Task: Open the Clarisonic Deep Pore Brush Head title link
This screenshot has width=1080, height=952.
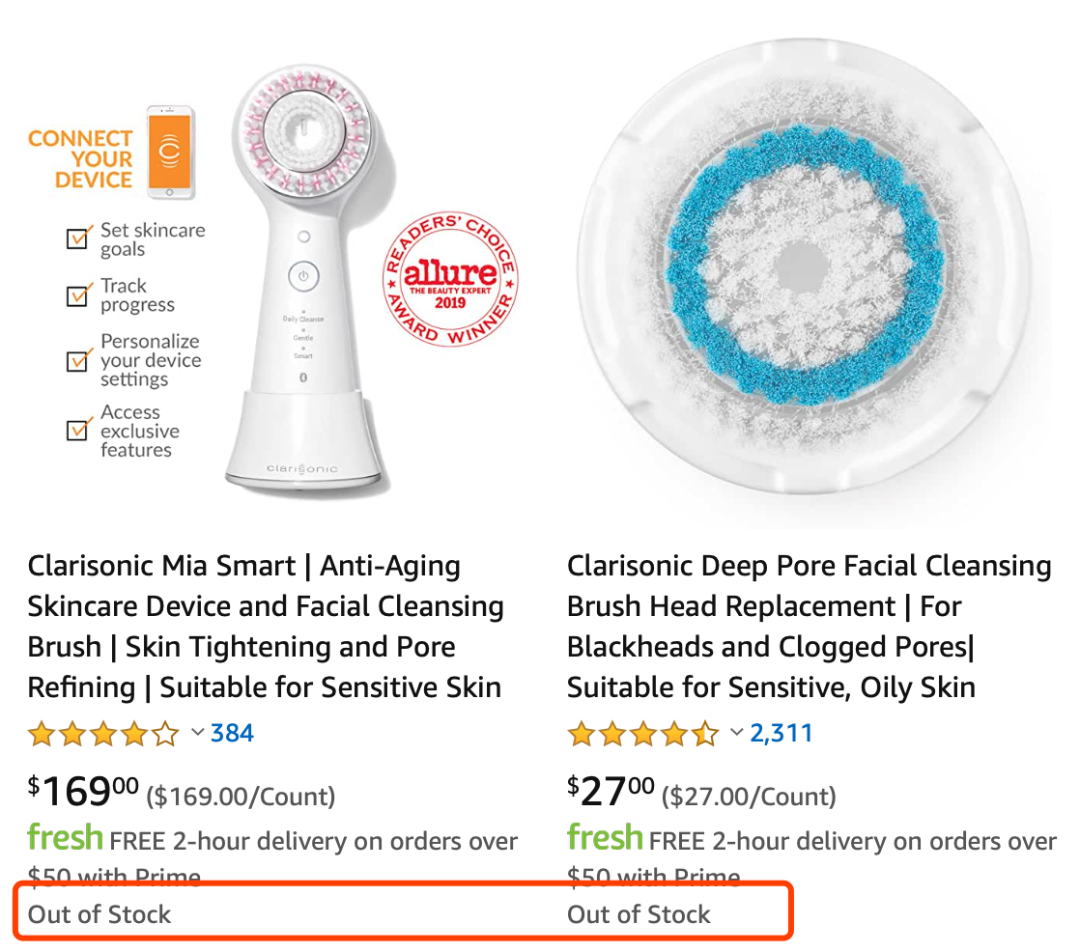Action: click(x=808, y=627)
